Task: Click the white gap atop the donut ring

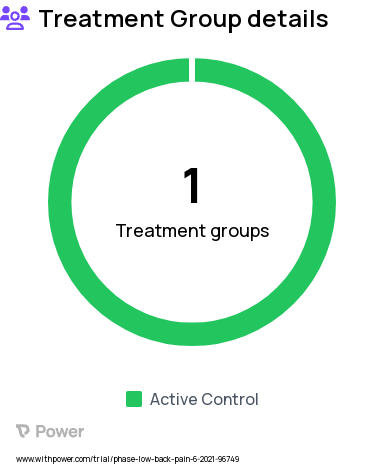Action: coord(192,70)
